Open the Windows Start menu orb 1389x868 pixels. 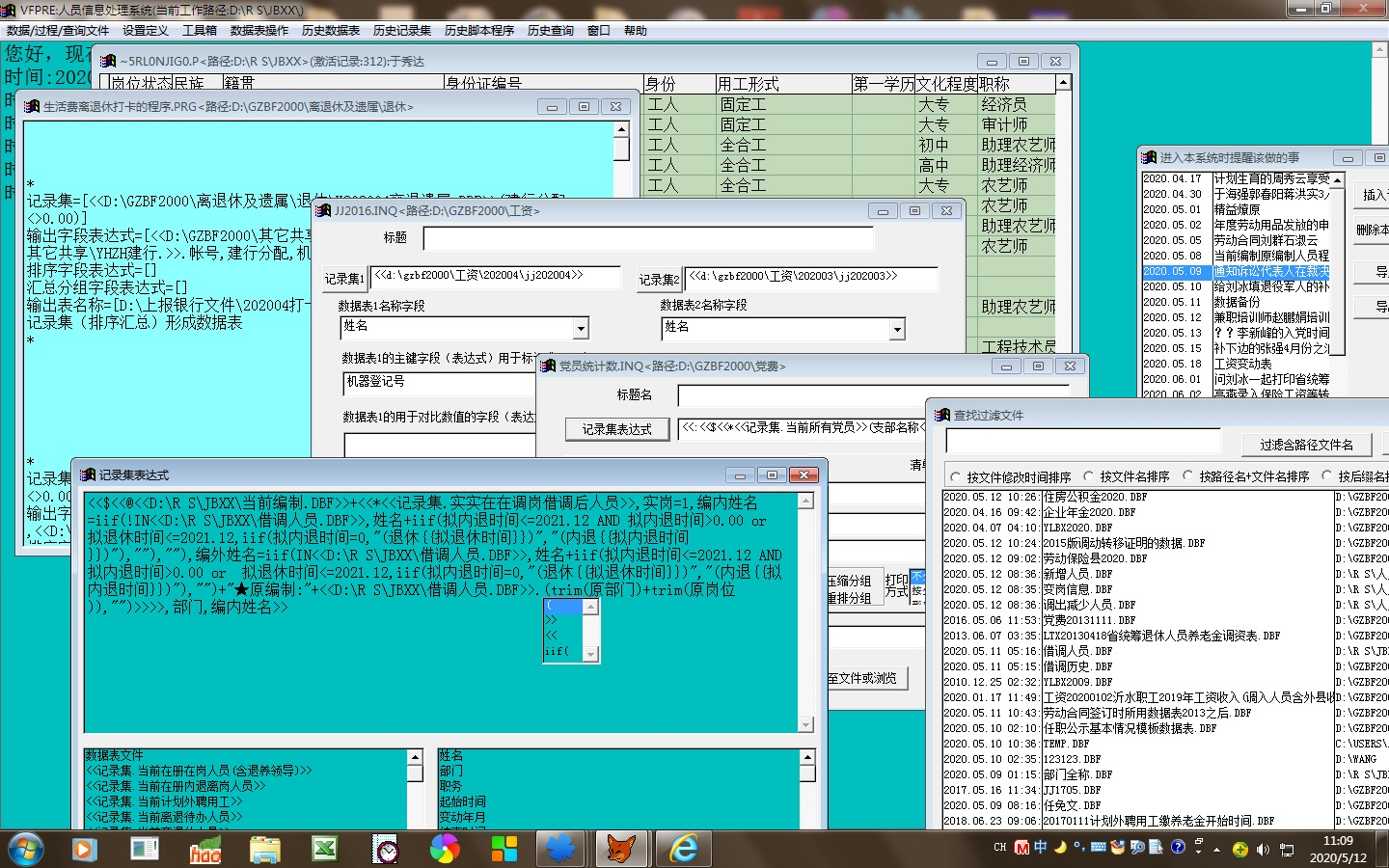pyautogui.click(x=26, y=849)
